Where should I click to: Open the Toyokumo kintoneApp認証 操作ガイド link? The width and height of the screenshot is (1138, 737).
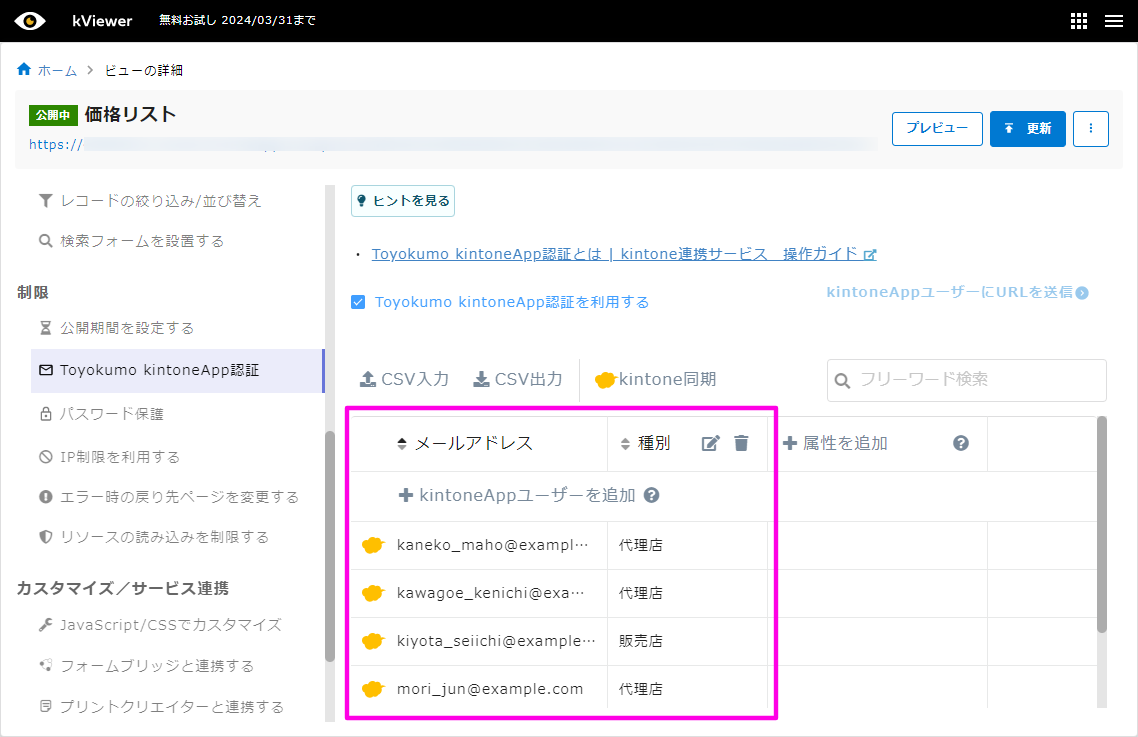[x=618, y=253]
